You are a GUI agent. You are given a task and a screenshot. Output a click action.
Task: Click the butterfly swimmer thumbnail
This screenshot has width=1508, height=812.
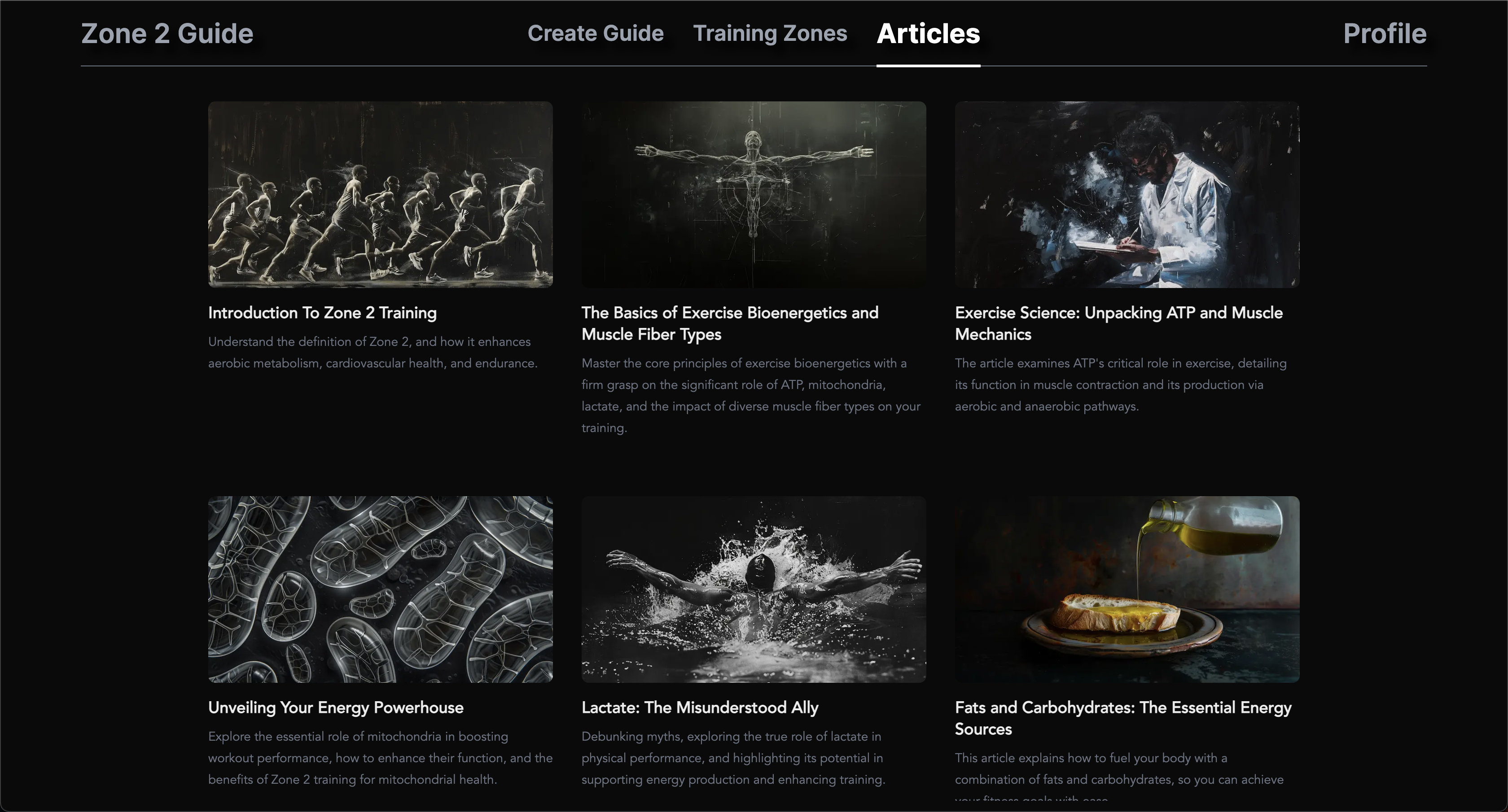[754, 589]
